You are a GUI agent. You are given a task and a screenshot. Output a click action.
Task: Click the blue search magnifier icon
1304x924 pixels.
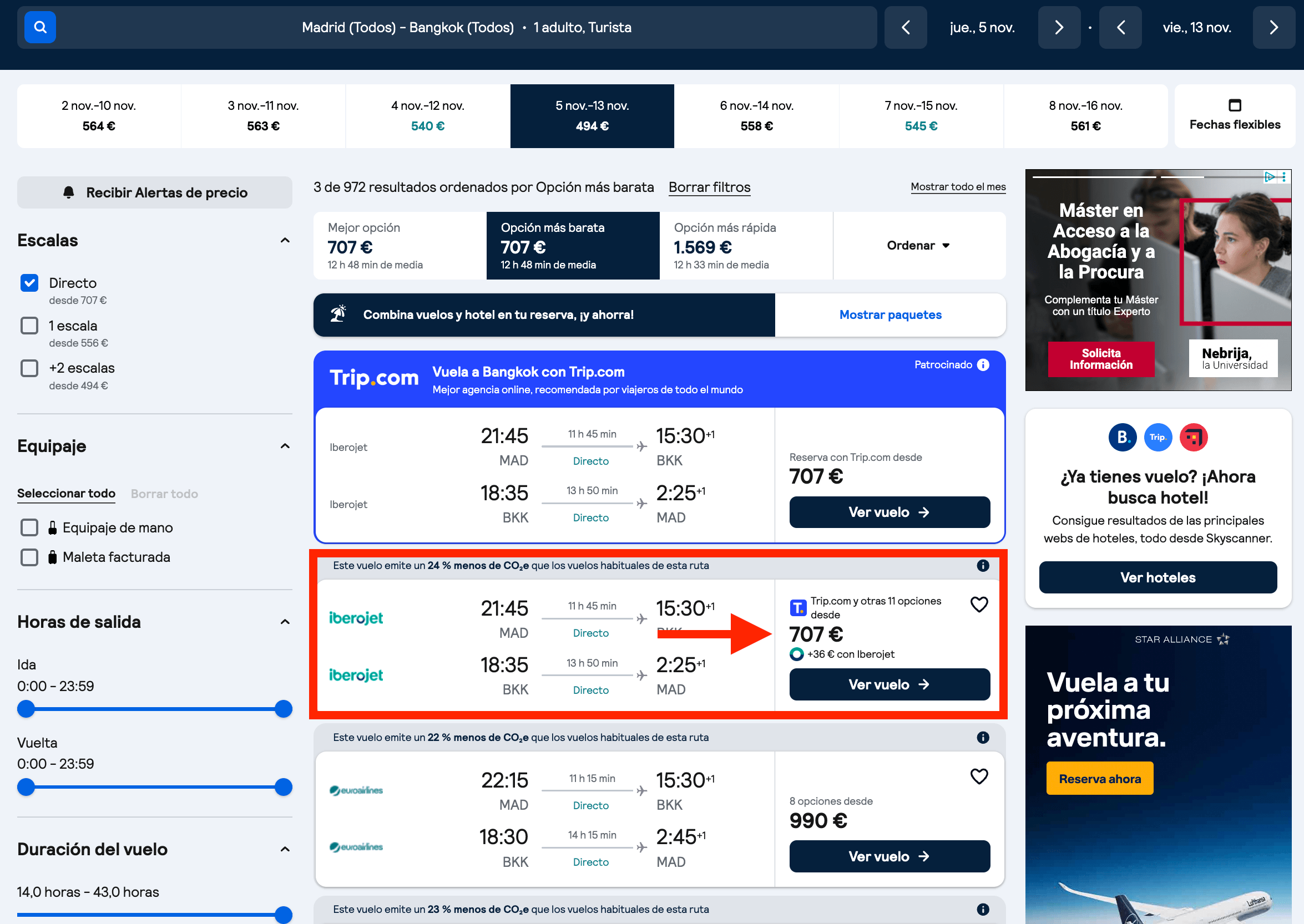(40, 27)
